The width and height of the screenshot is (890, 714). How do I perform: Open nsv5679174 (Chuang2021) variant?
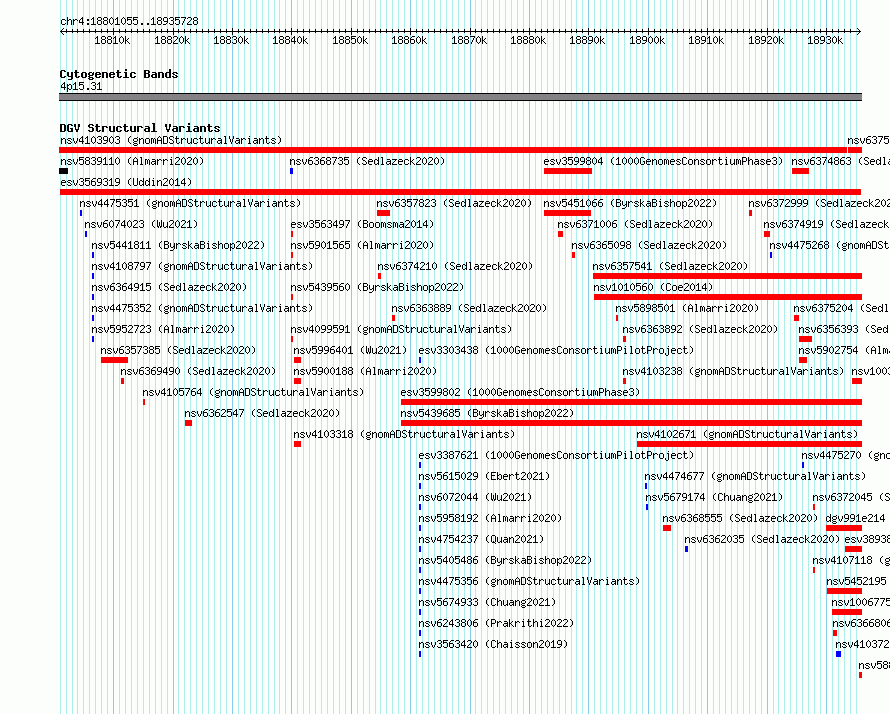pyautogui.click(x=714, y=497)
